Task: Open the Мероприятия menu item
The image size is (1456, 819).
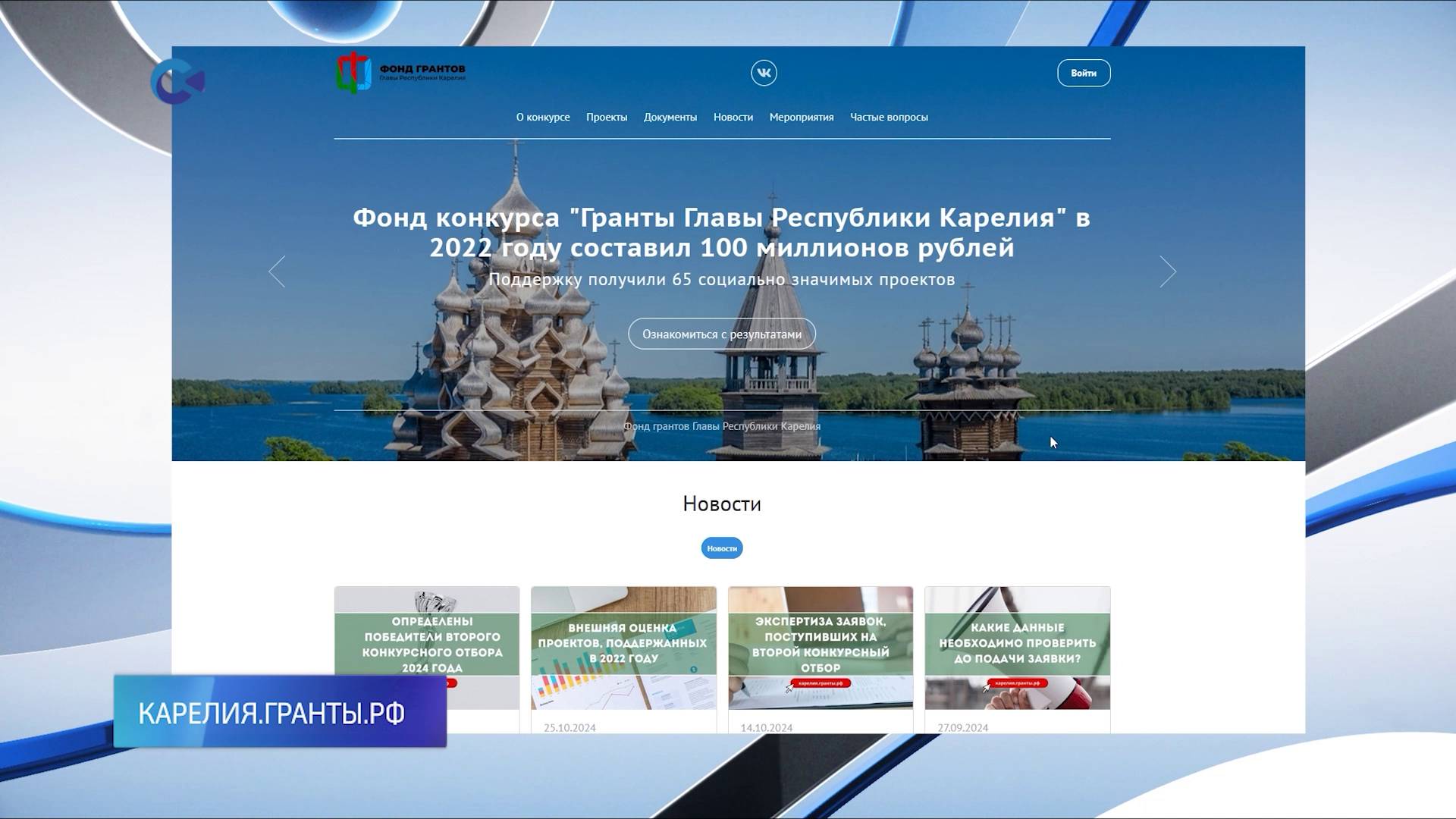Action: pyautogui.click(x=802, y=117)
